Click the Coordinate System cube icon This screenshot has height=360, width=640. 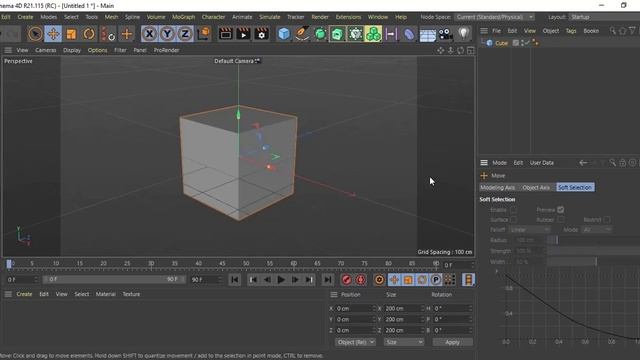[x=203, y=34]
